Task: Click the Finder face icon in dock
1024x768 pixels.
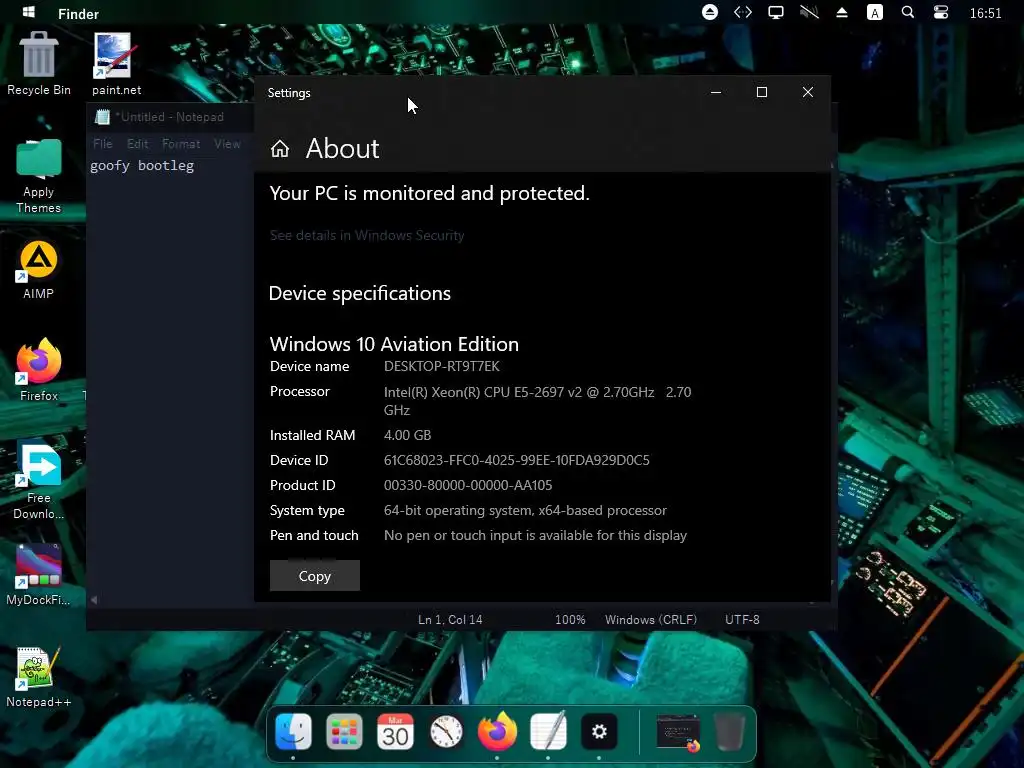Action: 293,731
